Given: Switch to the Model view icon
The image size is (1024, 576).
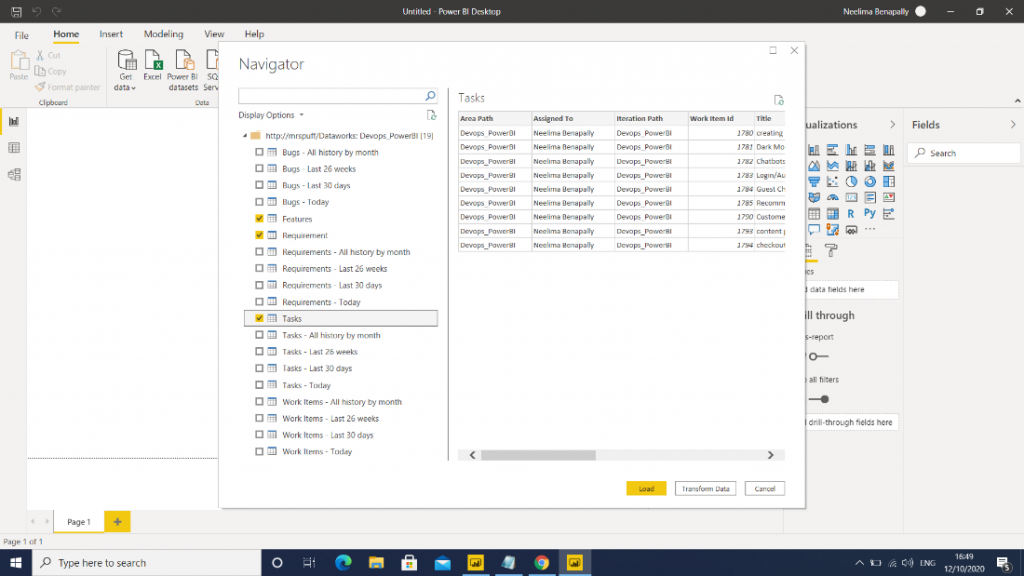Looking at the screenshot, I should pos(14,175).
